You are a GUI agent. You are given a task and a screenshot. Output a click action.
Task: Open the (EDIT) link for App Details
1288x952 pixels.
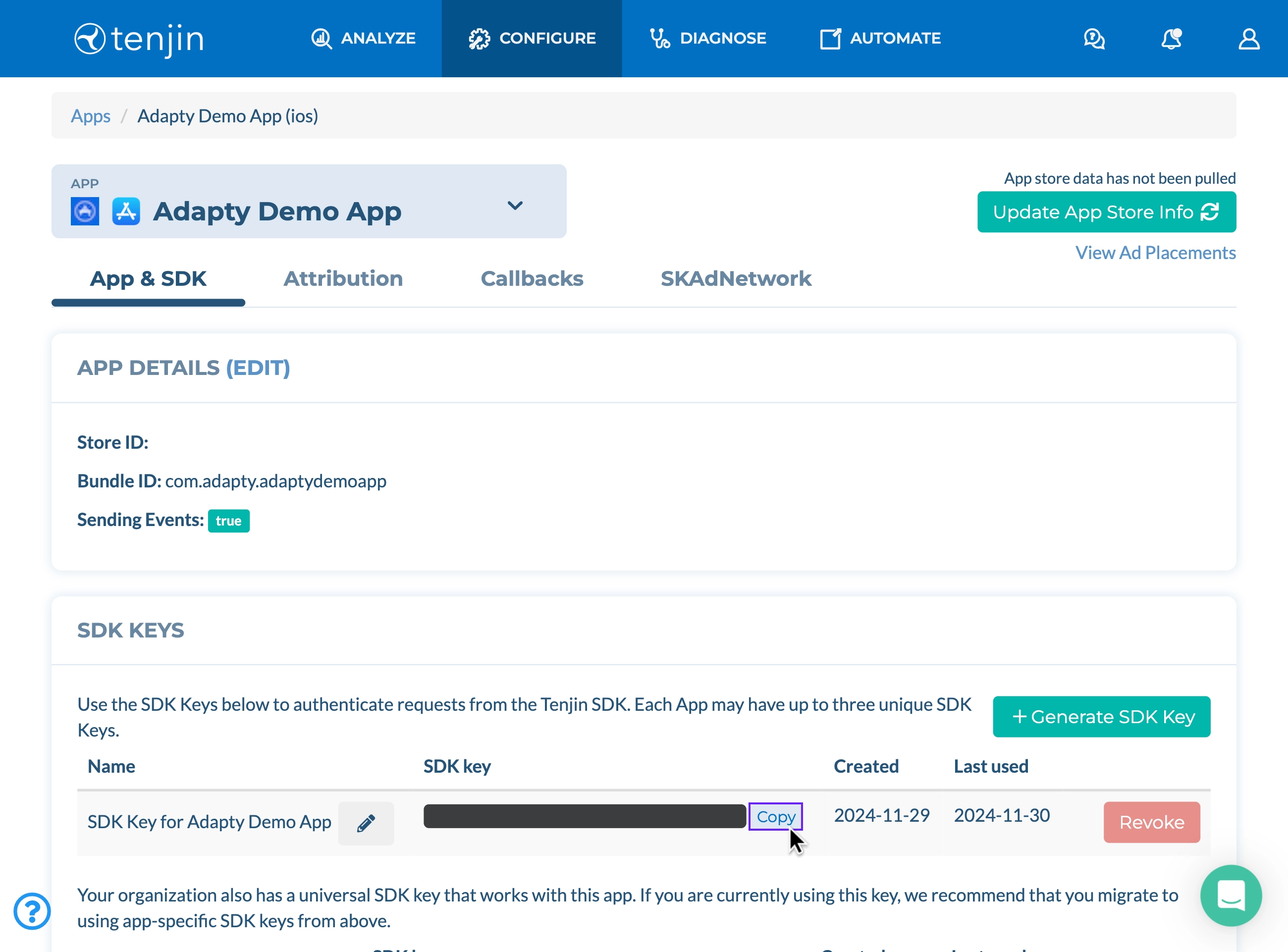[258, 368]
